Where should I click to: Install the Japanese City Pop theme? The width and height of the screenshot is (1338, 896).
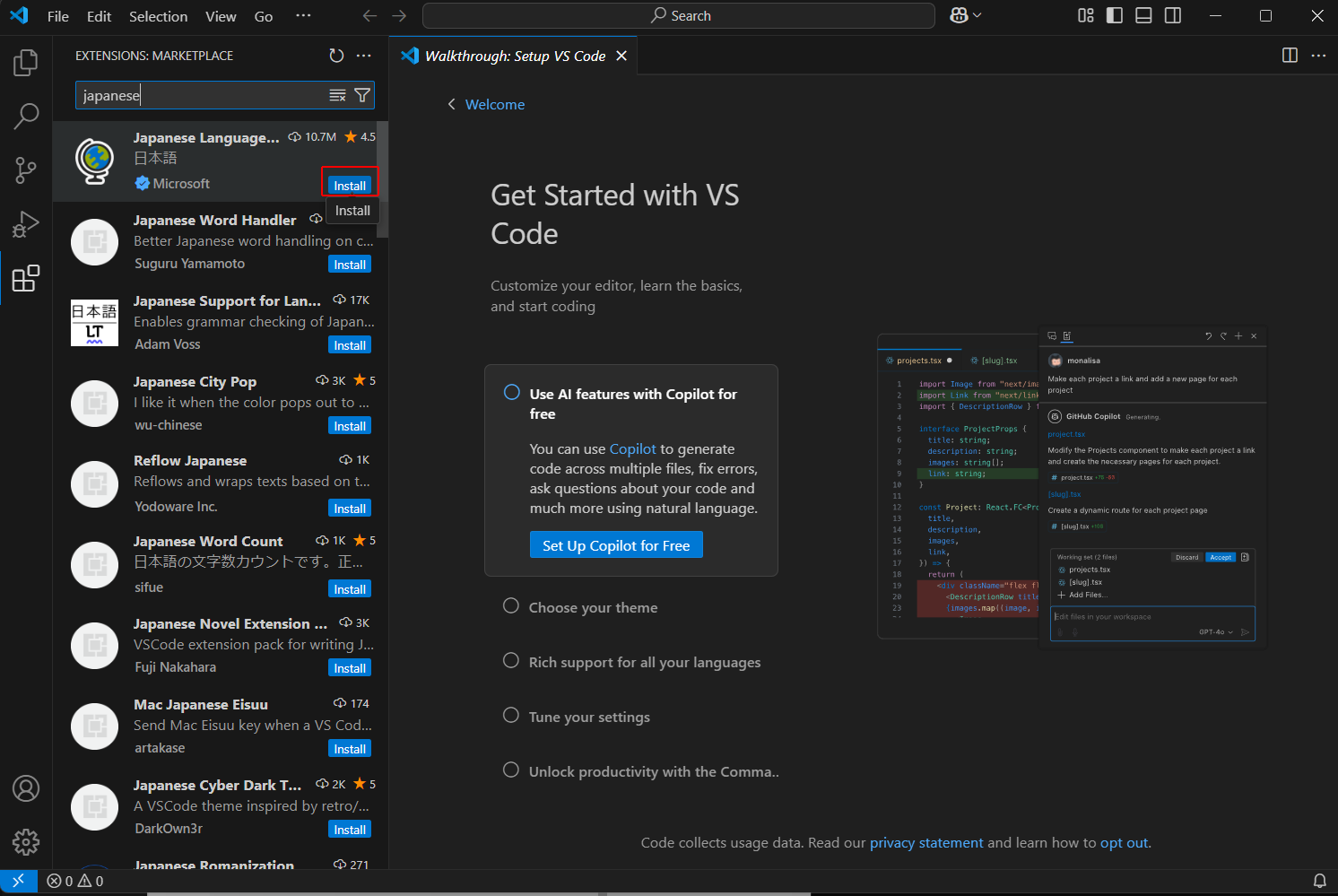(350, 426)
